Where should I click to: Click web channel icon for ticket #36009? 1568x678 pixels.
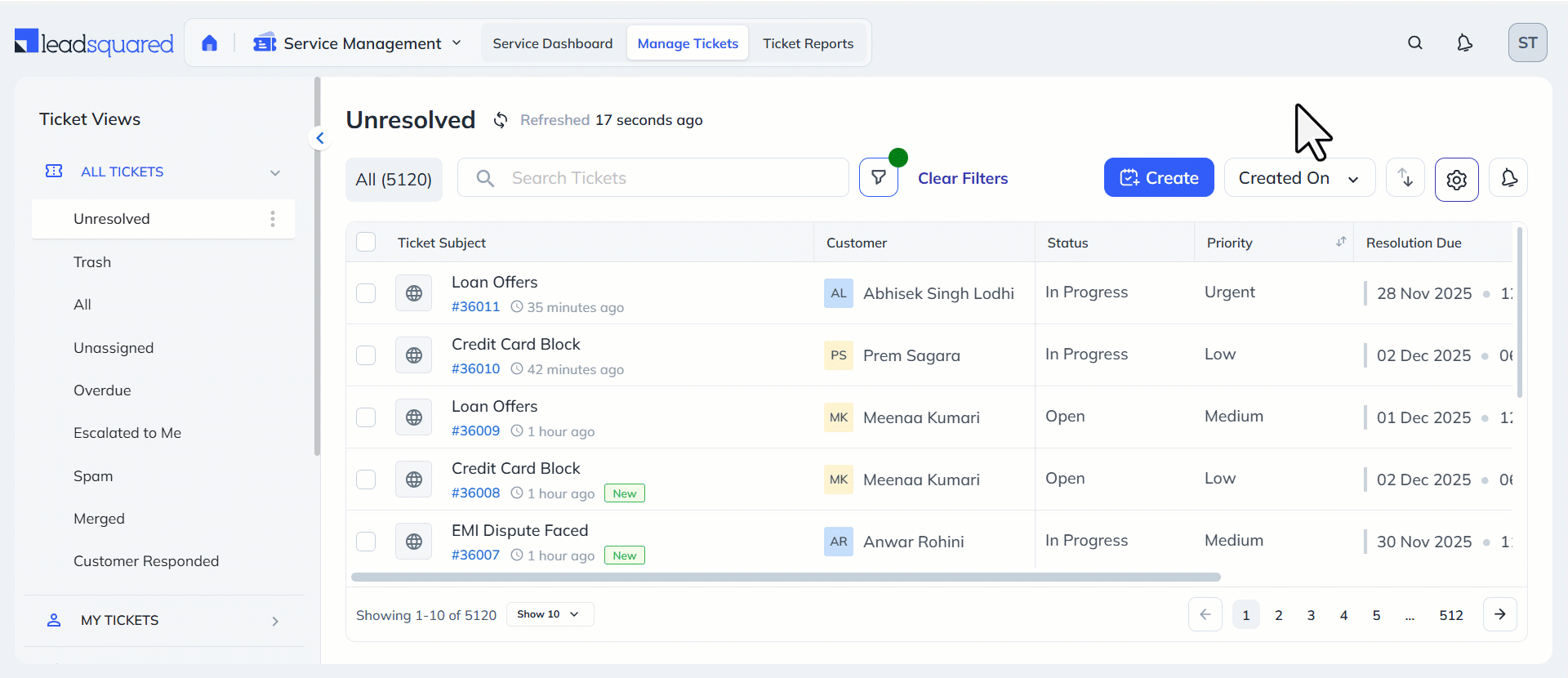click(x=414, y=417)
